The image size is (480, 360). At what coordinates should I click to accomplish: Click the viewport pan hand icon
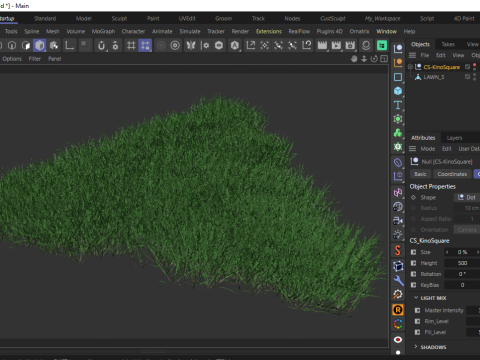pyautogui.click(x=354, y=59)
